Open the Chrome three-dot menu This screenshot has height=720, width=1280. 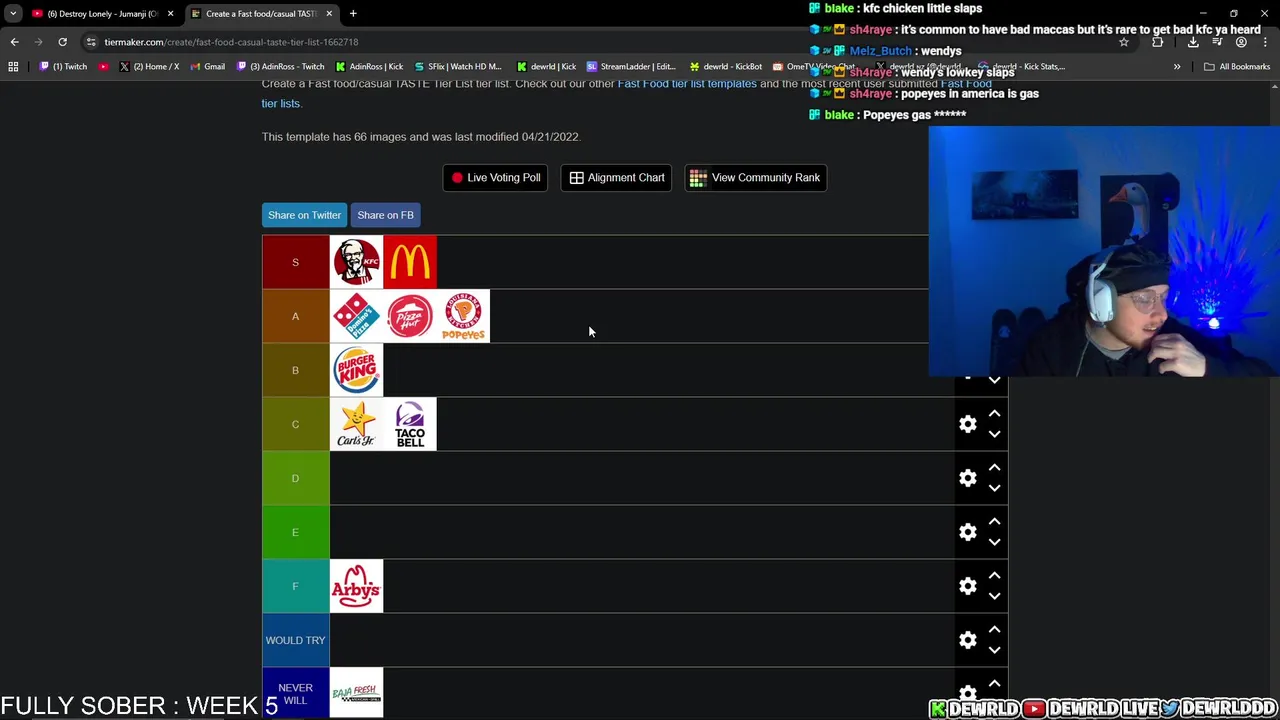point(1265,42)
